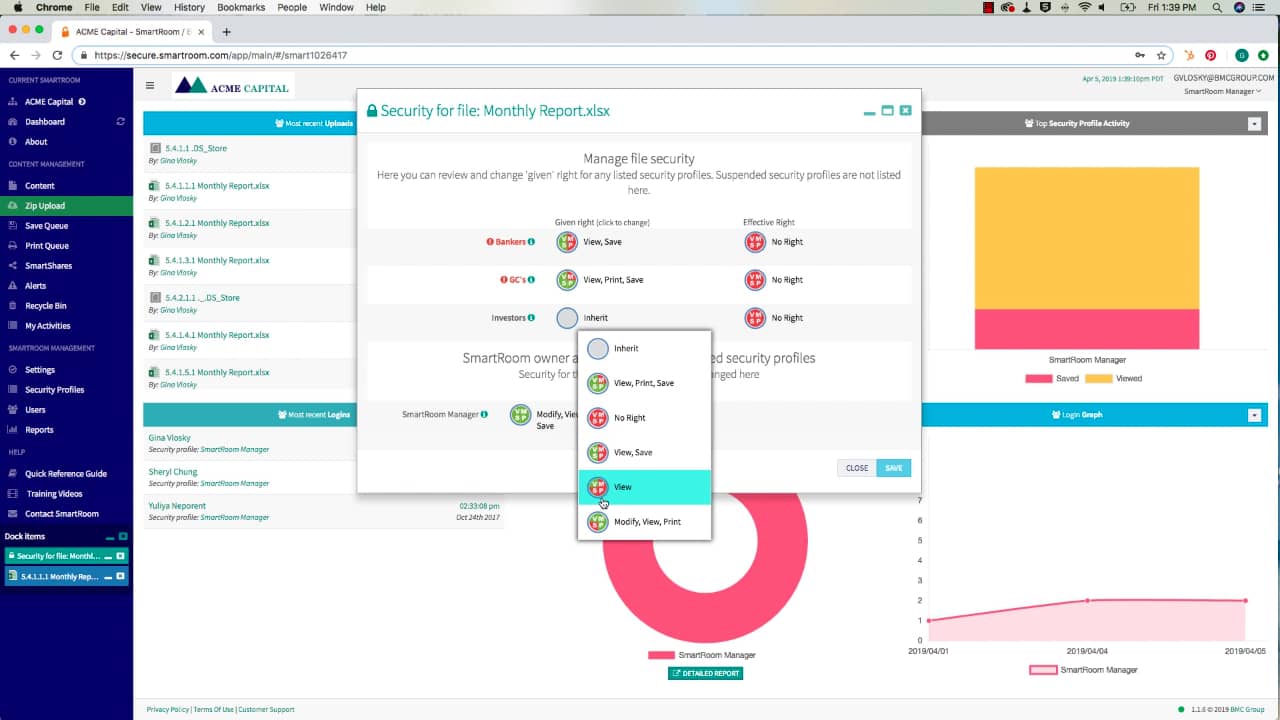Open the Zip Upload page
The image size is (1280, 720).
click(45, 206)
